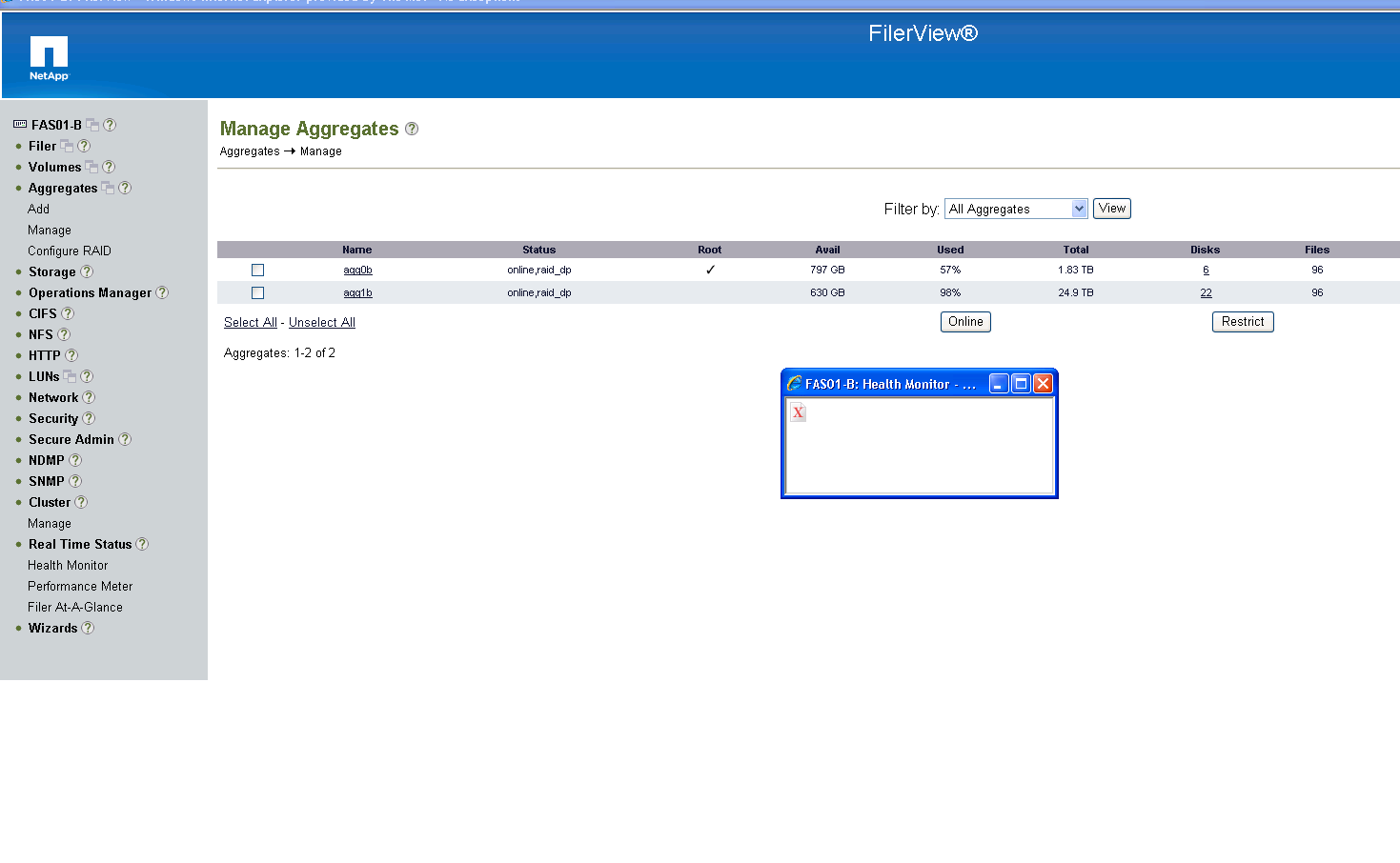The width and height of the screenshot is (1400, 863).
Task: Open Performance Meter menu item
Action: click(80, 586)
